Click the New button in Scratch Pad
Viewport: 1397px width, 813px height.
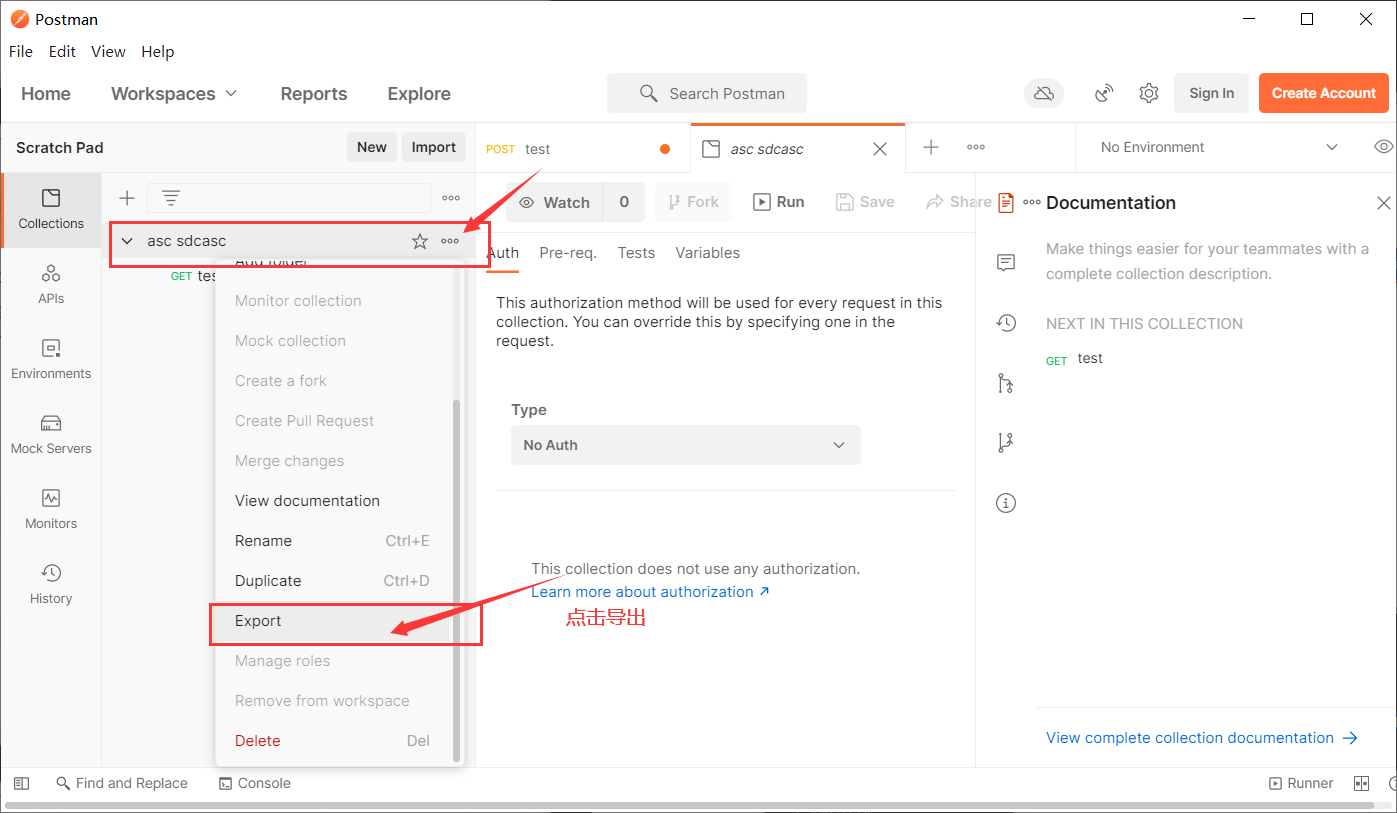point(372,147)
